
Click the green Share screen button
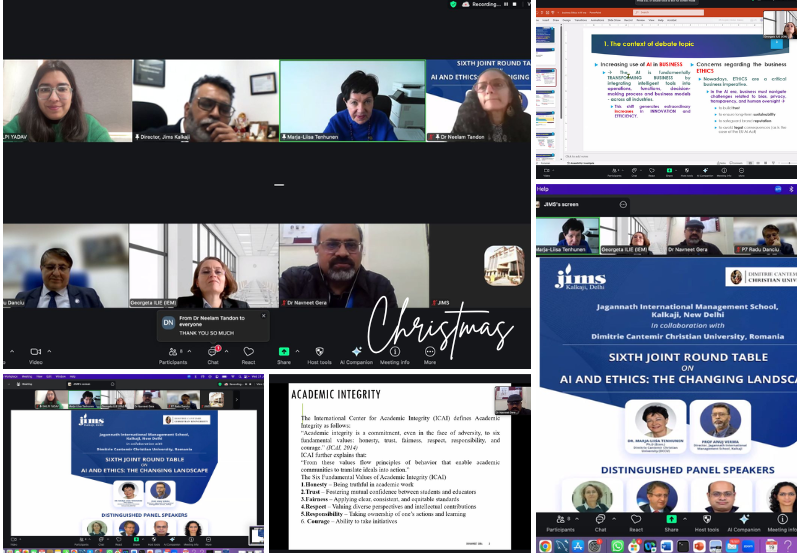[284, 352]
